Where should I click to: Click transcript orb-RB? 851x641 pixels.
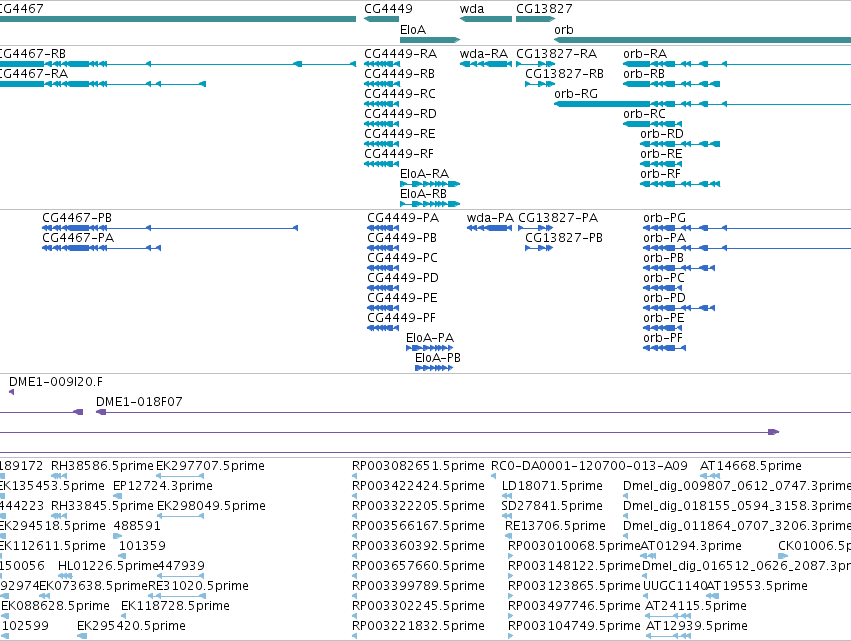(671, 84)
